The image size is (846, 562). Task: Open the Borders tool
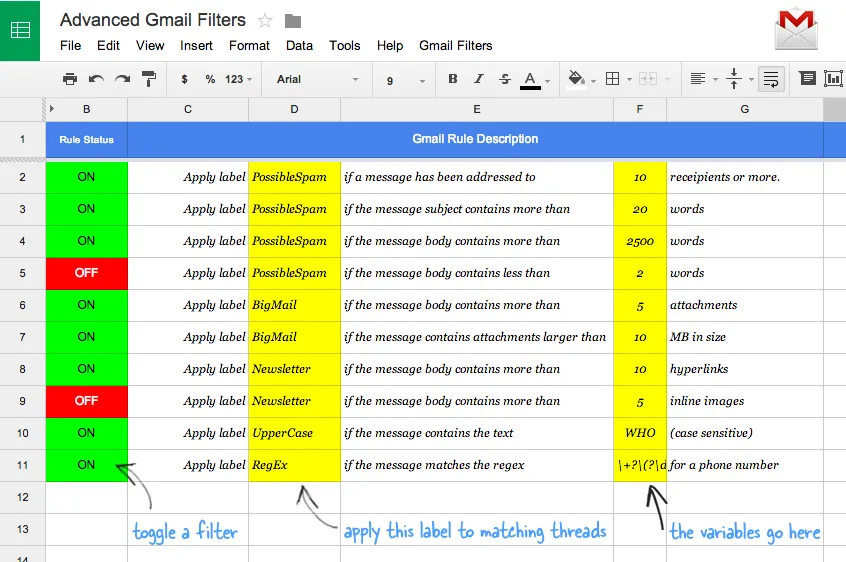pyautogui.click(x=612, y=79)
